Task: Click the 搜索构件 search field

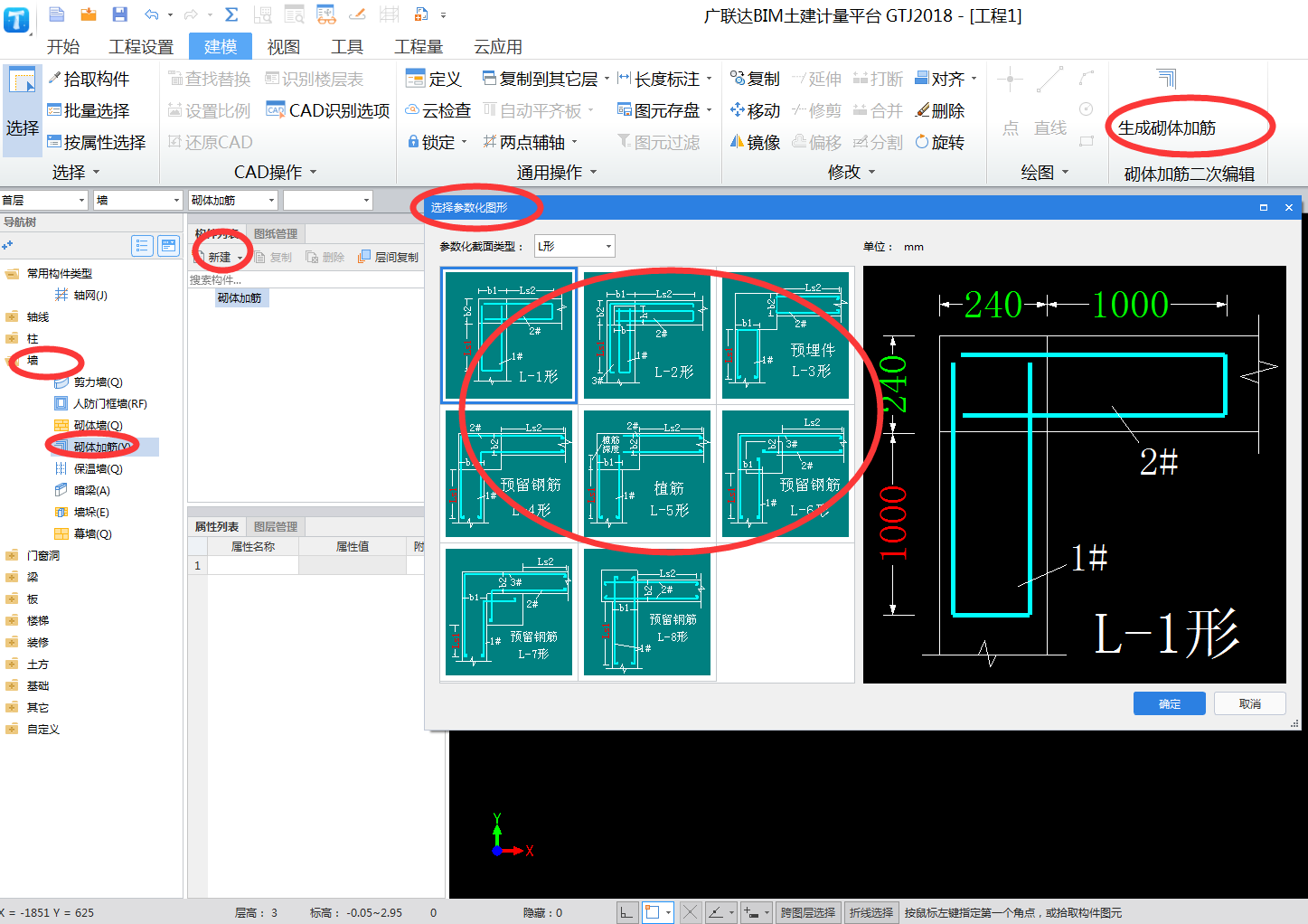Action: tap(306, 280)
